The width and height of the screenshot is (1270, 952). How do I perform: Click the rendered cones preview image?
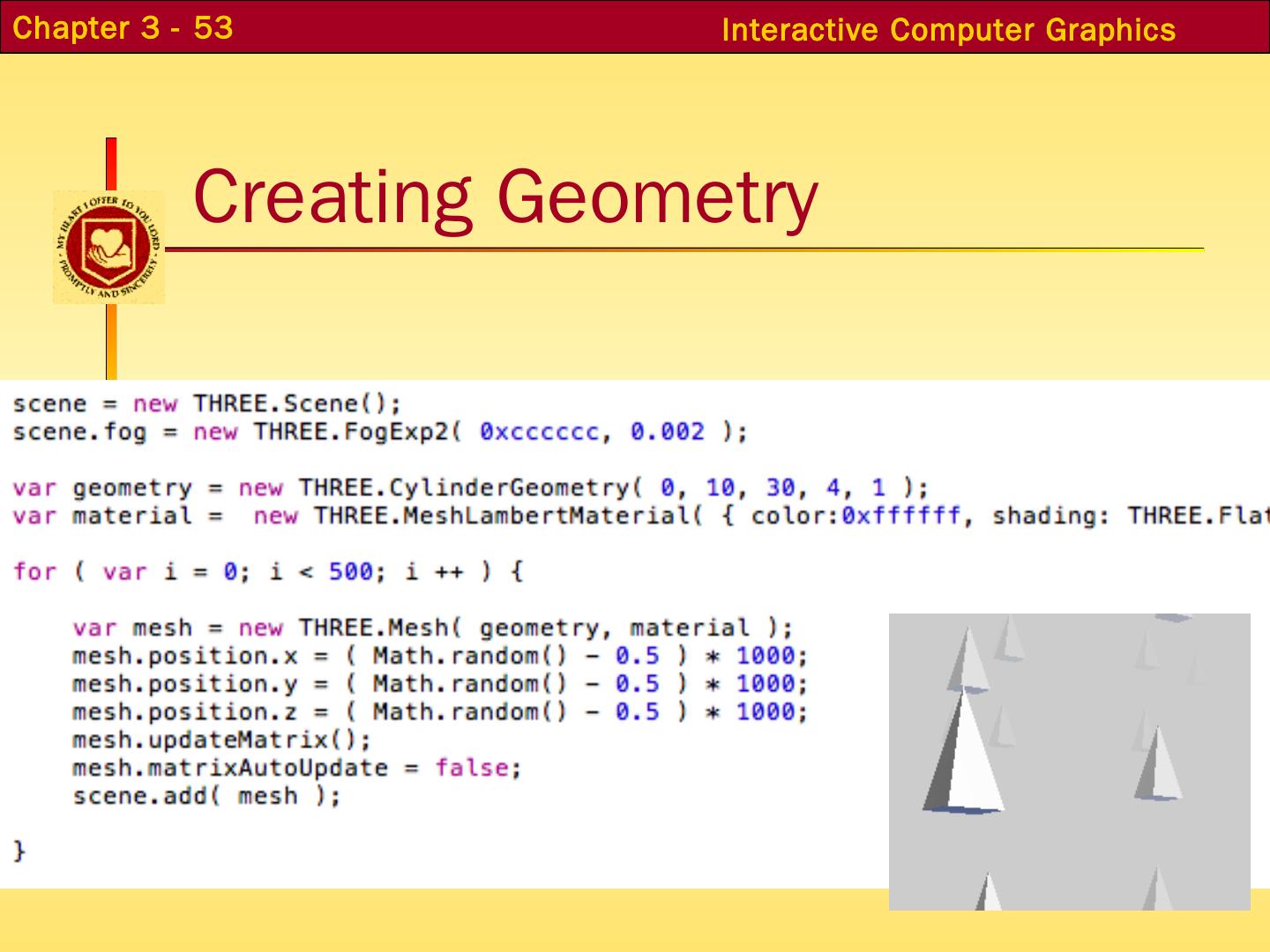click(x=1069, y=762)
